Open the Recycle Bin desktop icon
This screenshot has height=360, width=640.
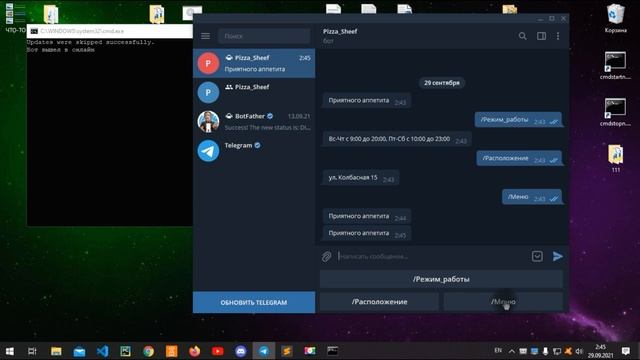(x=615, y=18)
